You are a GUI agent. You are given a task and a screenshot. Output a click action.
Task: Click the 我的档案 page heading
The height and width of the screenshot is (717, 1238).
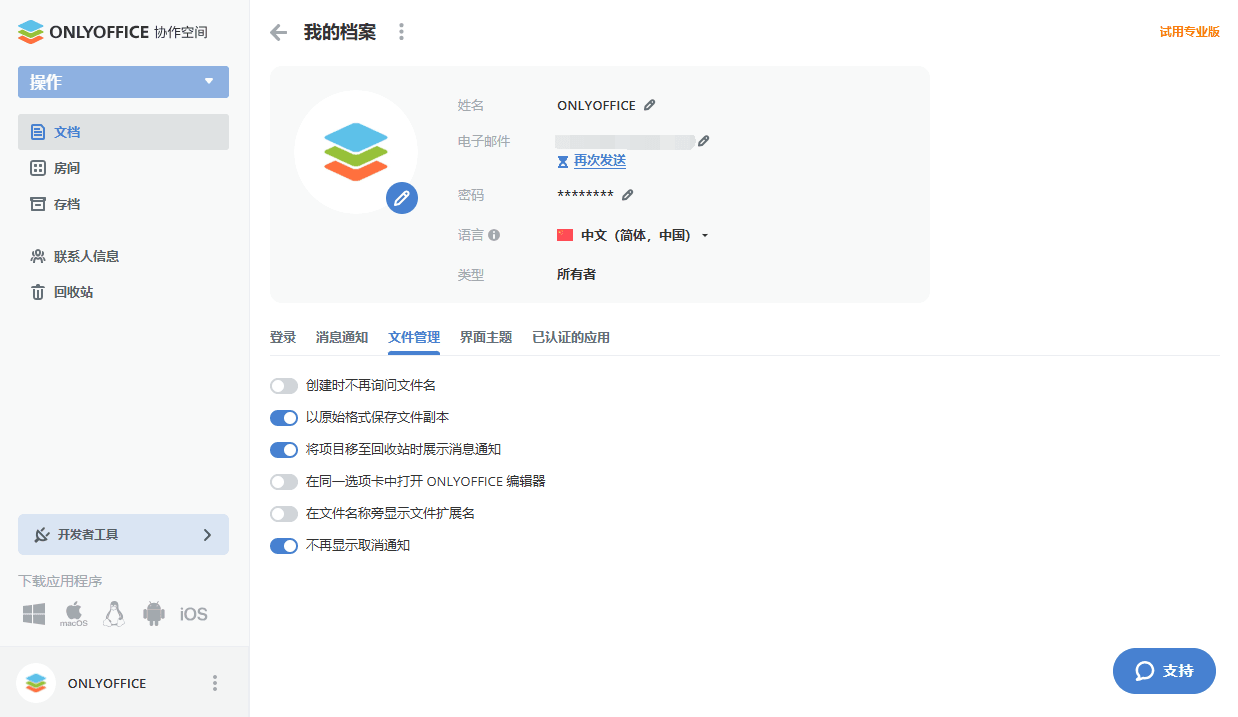(x=340, y=32)
